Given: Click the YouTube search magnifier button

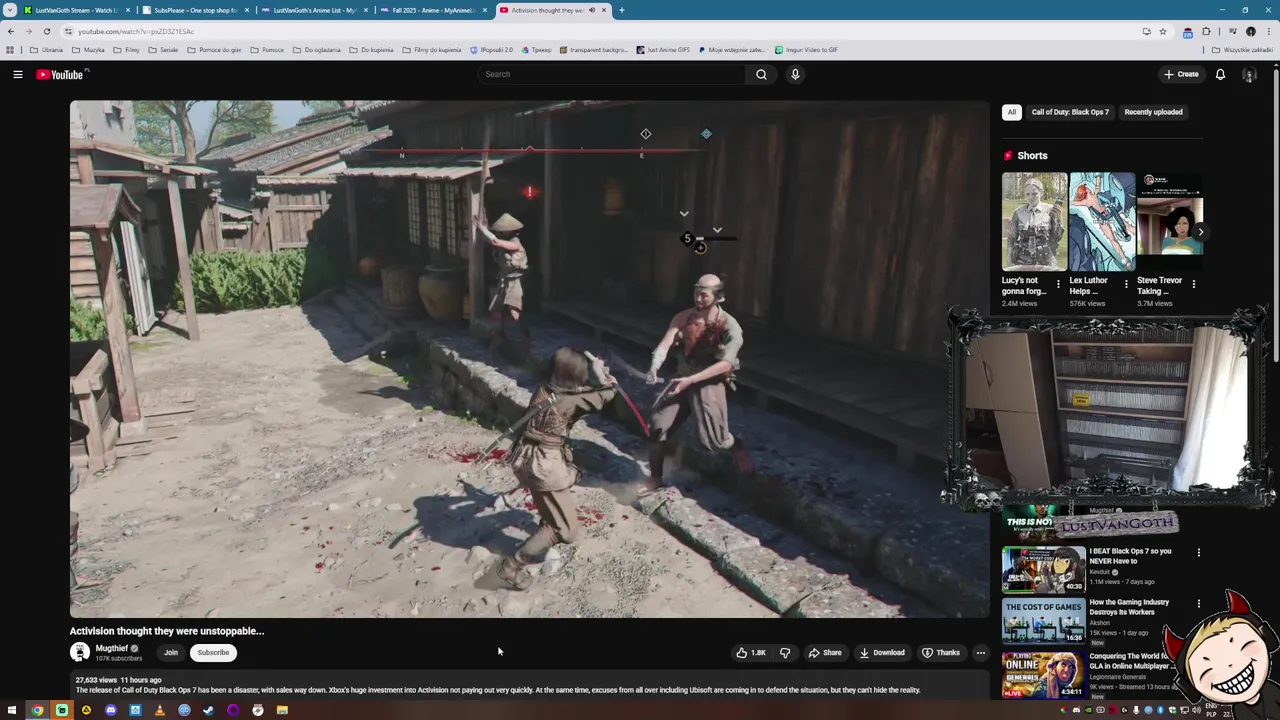Looking at the screenshot, I should [x=761, y=74].
